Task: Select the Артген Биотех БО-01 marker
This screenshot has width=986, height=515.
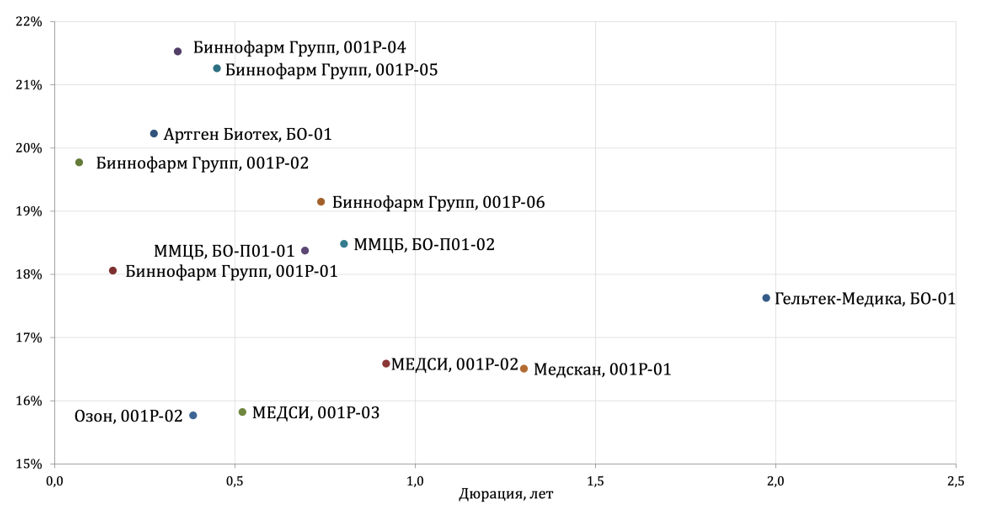Action: [154, 134]
